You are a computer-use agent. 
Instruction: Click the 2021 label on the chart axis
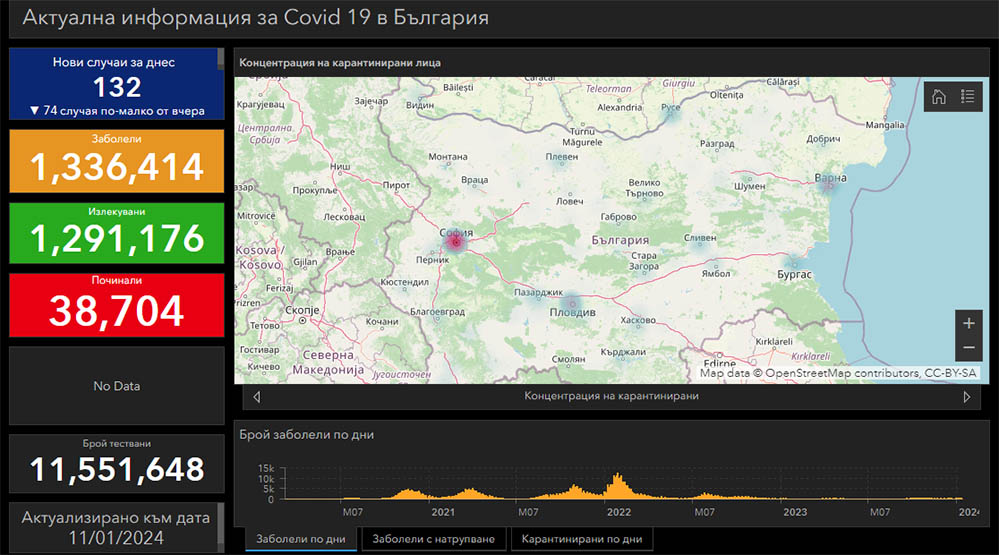pyautogui.click(x=443, y=512)
